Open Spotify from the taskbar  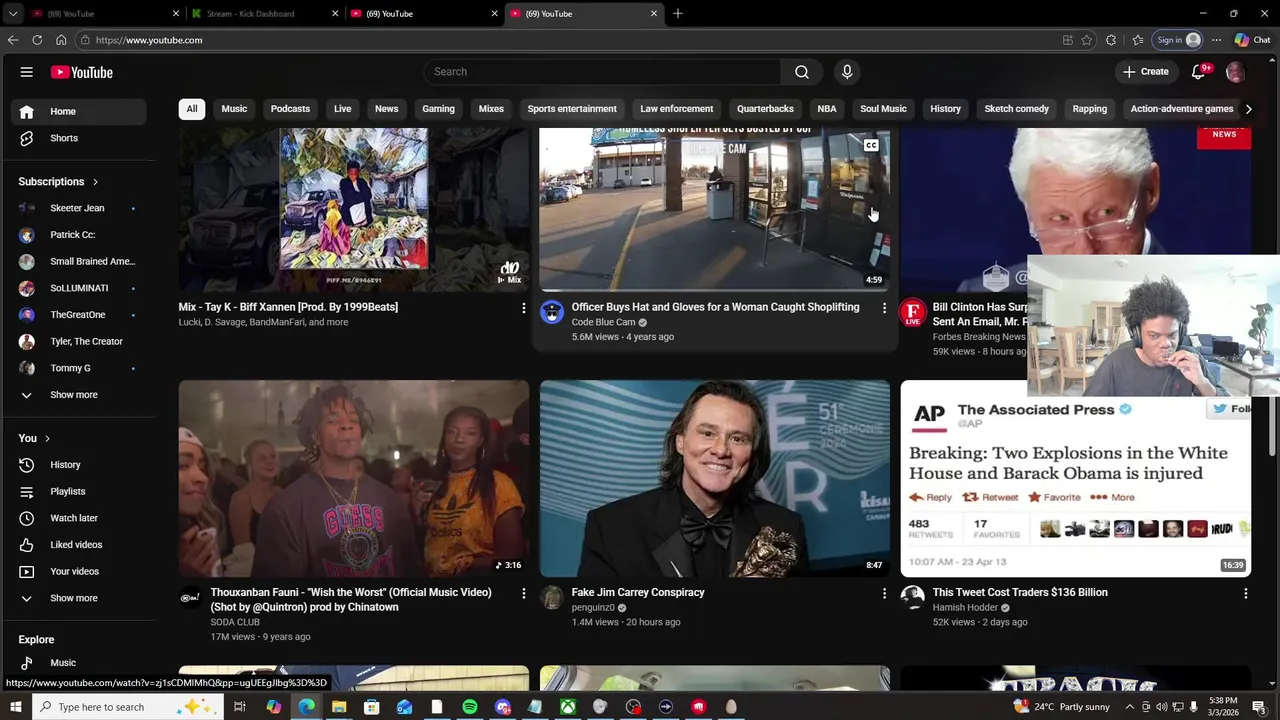[470, 707]
